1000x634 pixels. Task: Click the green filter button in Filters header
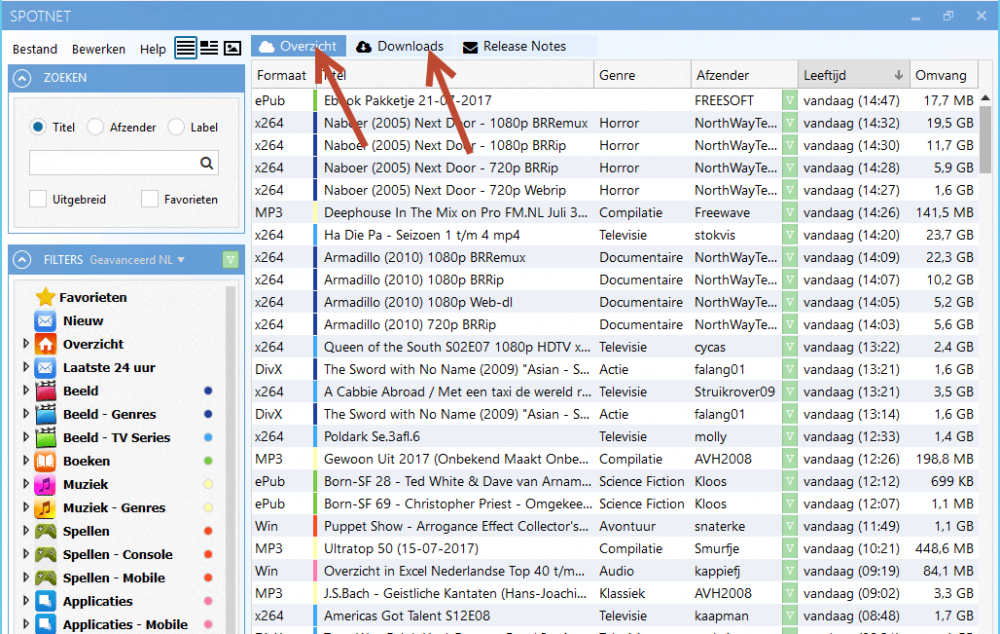[230, 260]
